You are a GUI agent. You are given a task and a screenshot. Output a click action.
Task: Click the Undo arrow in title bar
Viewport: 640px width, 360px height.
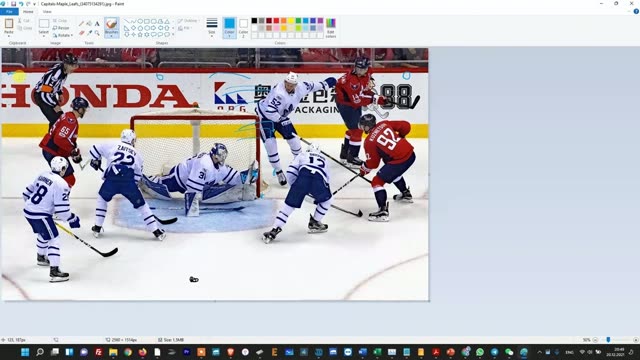(21, 4)
